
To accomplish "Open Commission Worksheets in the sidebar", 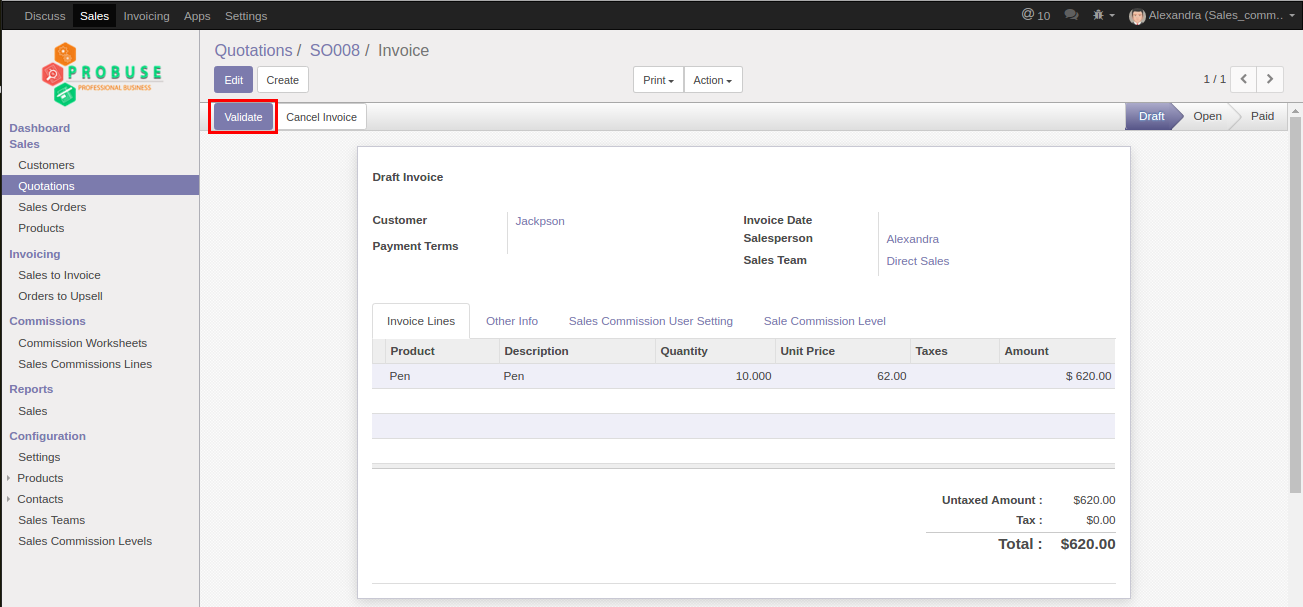I will click(x=82, y=343).
